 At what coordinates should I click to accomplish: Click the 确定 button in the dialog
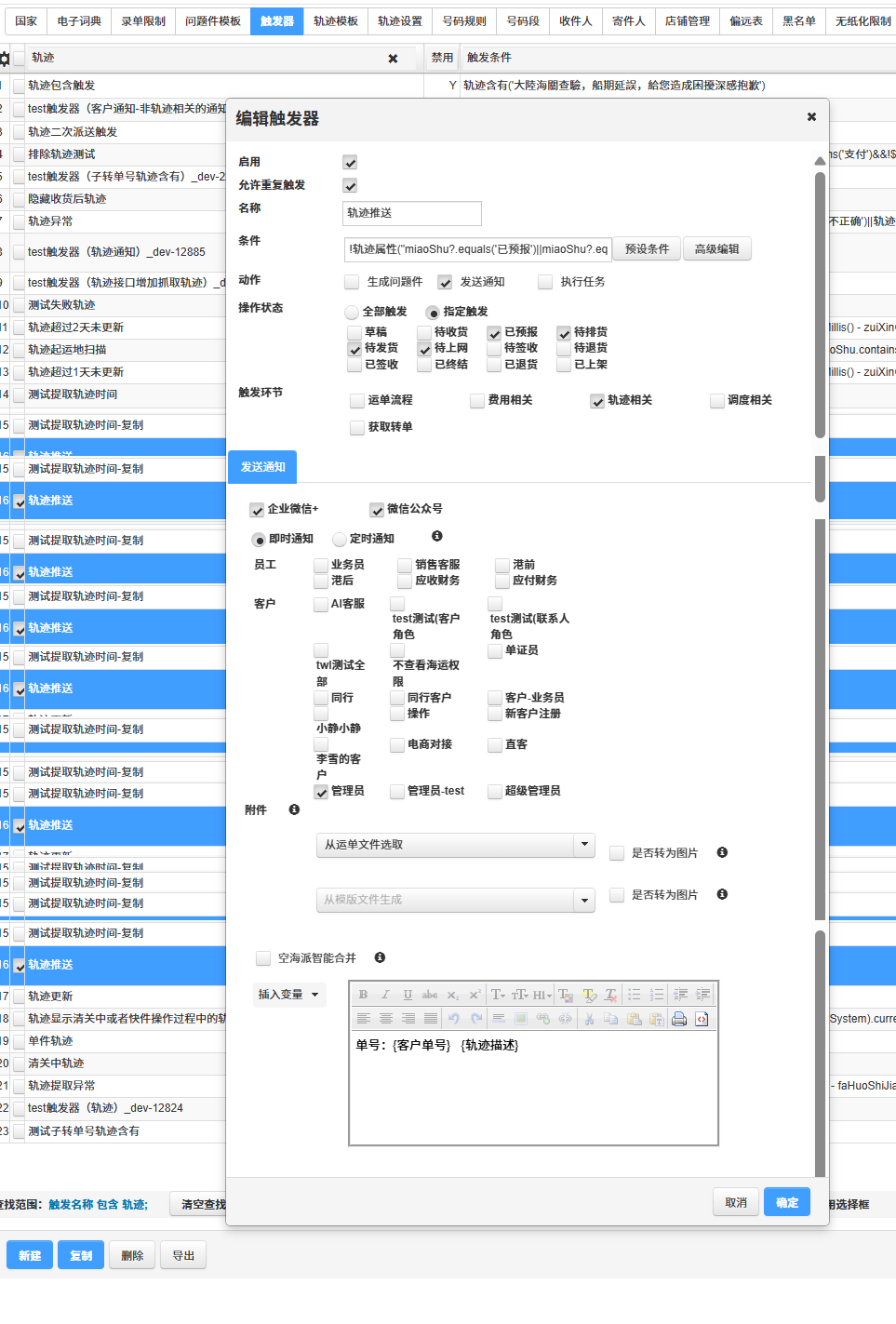click(787, 1202)
